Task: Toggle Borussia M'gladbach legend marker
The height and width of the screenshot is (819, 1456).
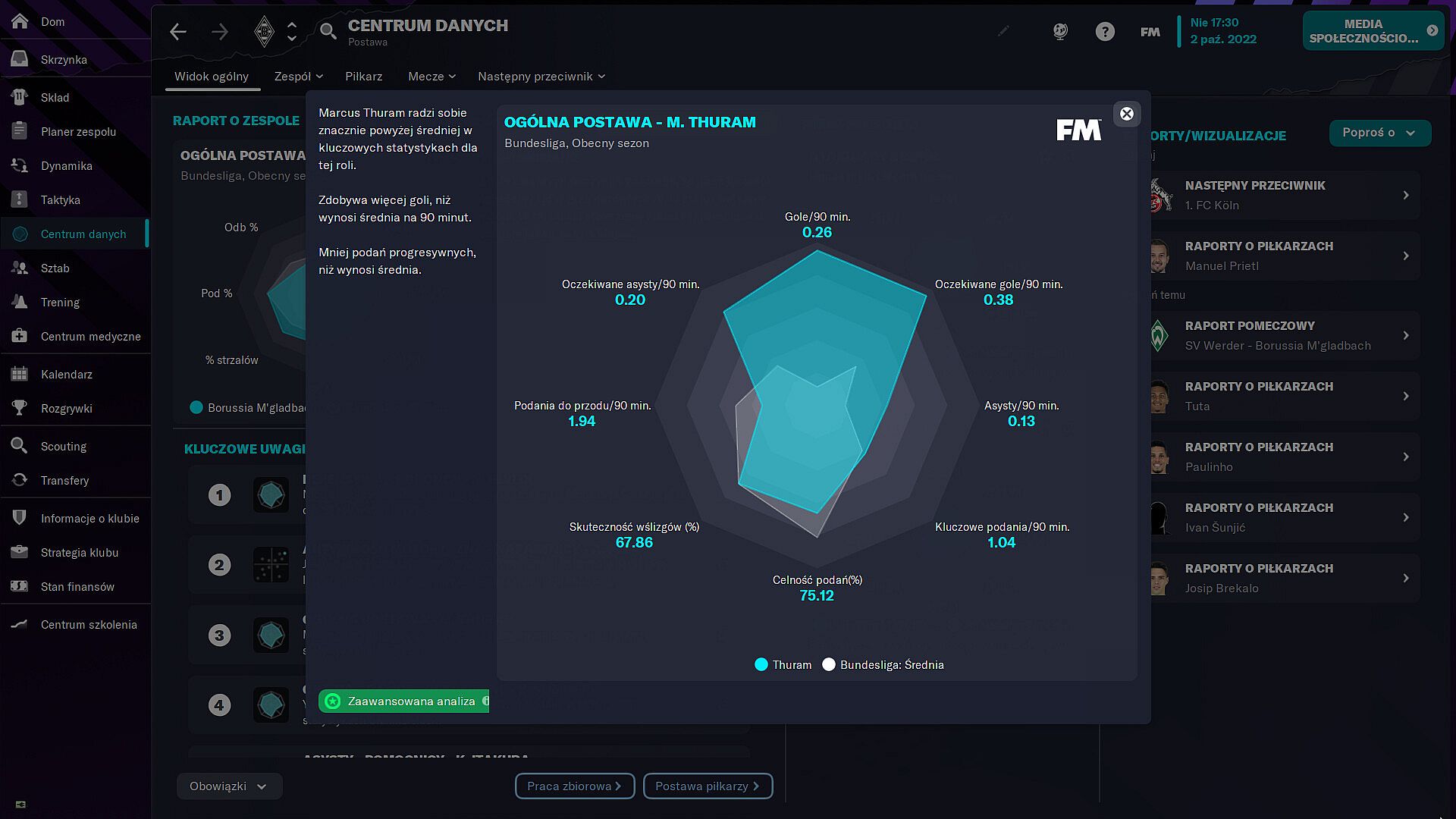Action: 196,408
